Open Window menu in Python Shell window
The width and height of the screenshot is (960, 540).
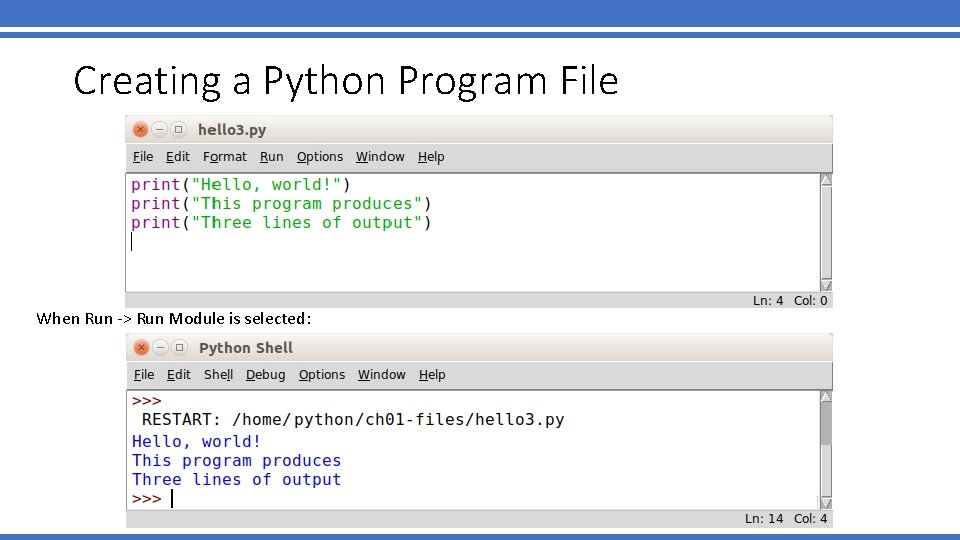381,375
